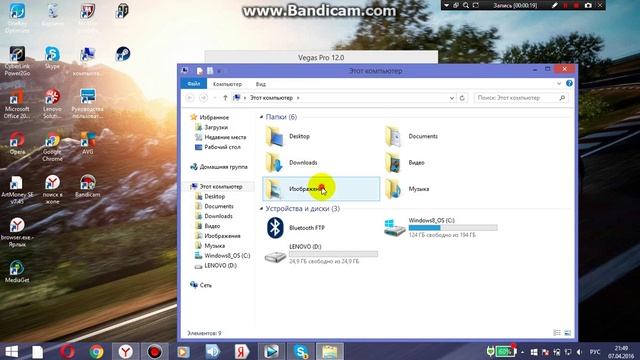Select Этот компьютер in the navigation pane
640x360 pixels.
pyautogui.click(x=221, y=187)
